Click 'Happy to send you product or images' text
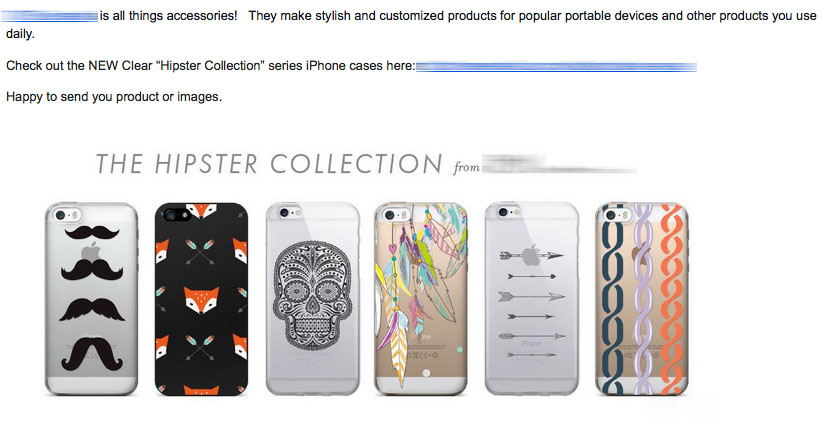Screen dimensions: 822x433 coord(114,97)
